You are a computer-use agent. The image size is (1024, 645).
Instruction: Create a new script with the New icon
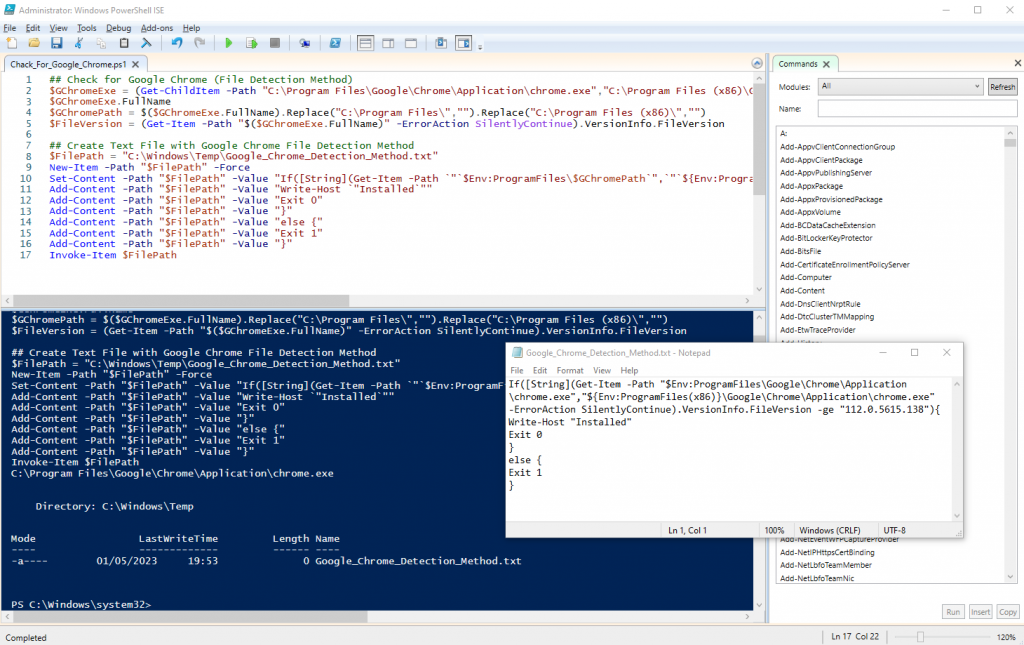pos(11,43)
